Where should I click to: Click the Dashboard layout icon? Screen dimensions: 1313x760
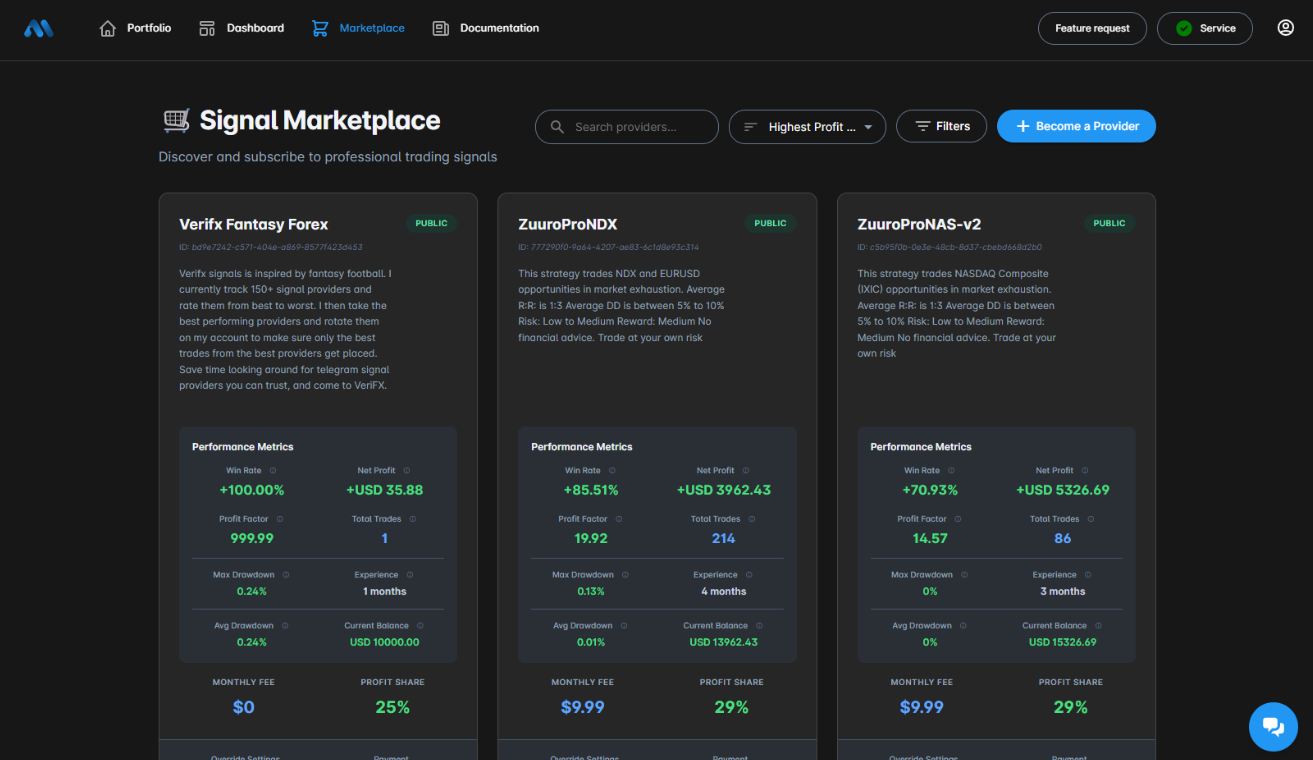[207, 28]
